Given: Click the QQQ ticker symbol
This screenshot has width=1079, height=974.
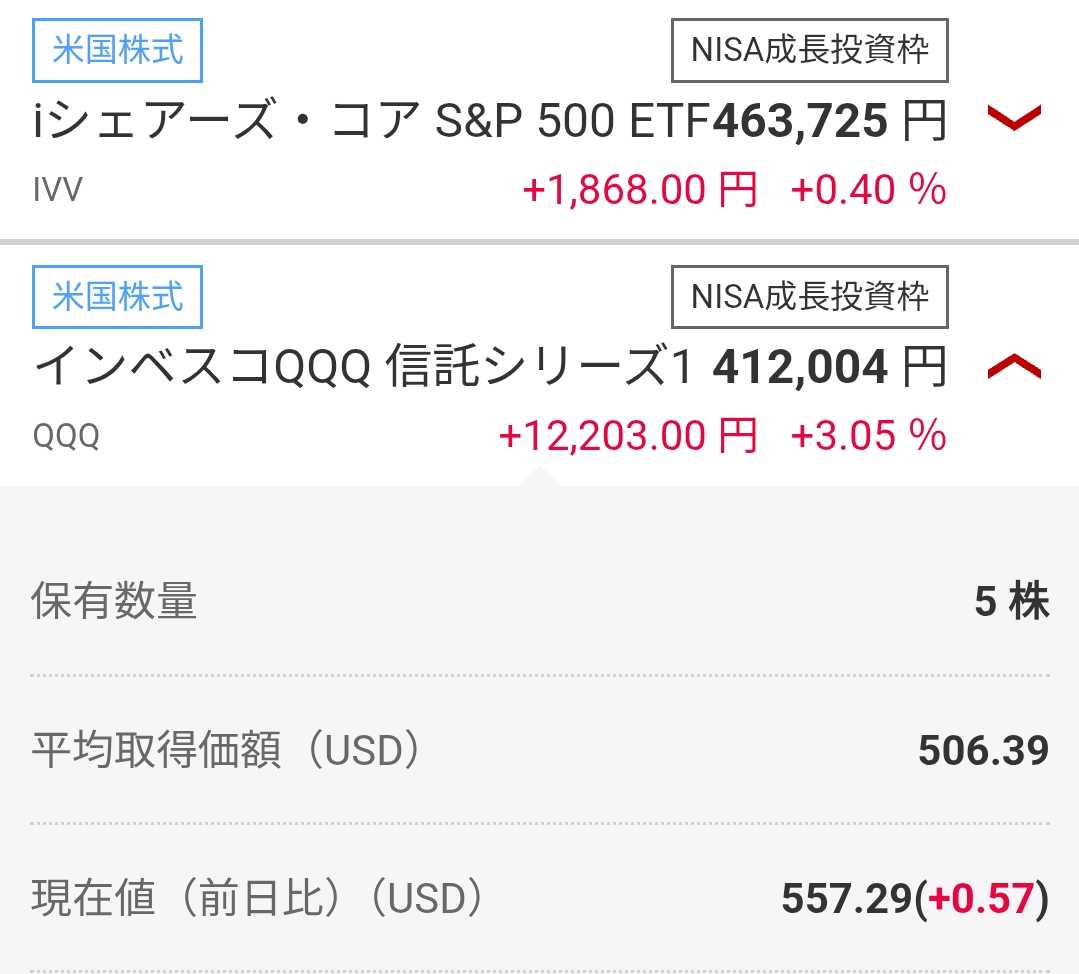Looking at the screenshot, I should [66, 437].
